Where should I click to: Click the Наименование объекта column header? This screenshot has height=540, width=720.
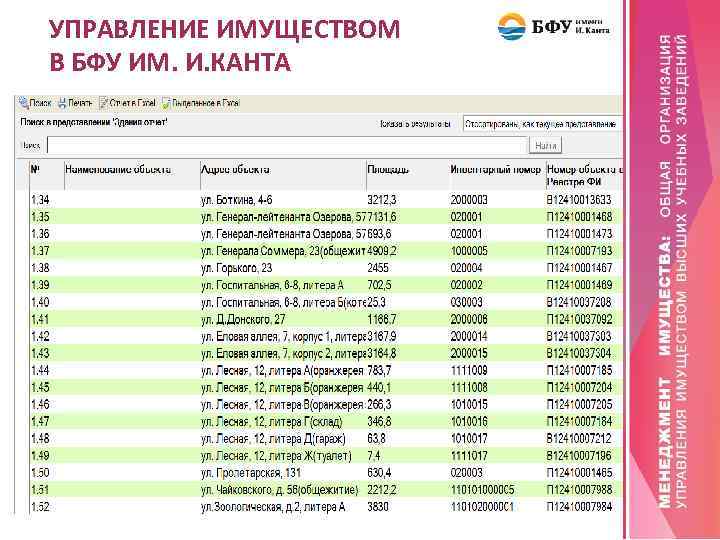point(118,169)
